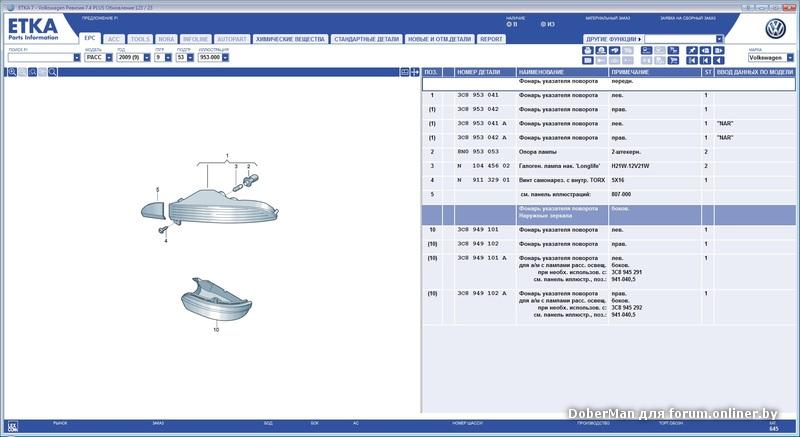Switch to the ACC tab
The image size is (800, 437).
pyautogui.click(x=114, y=39)
